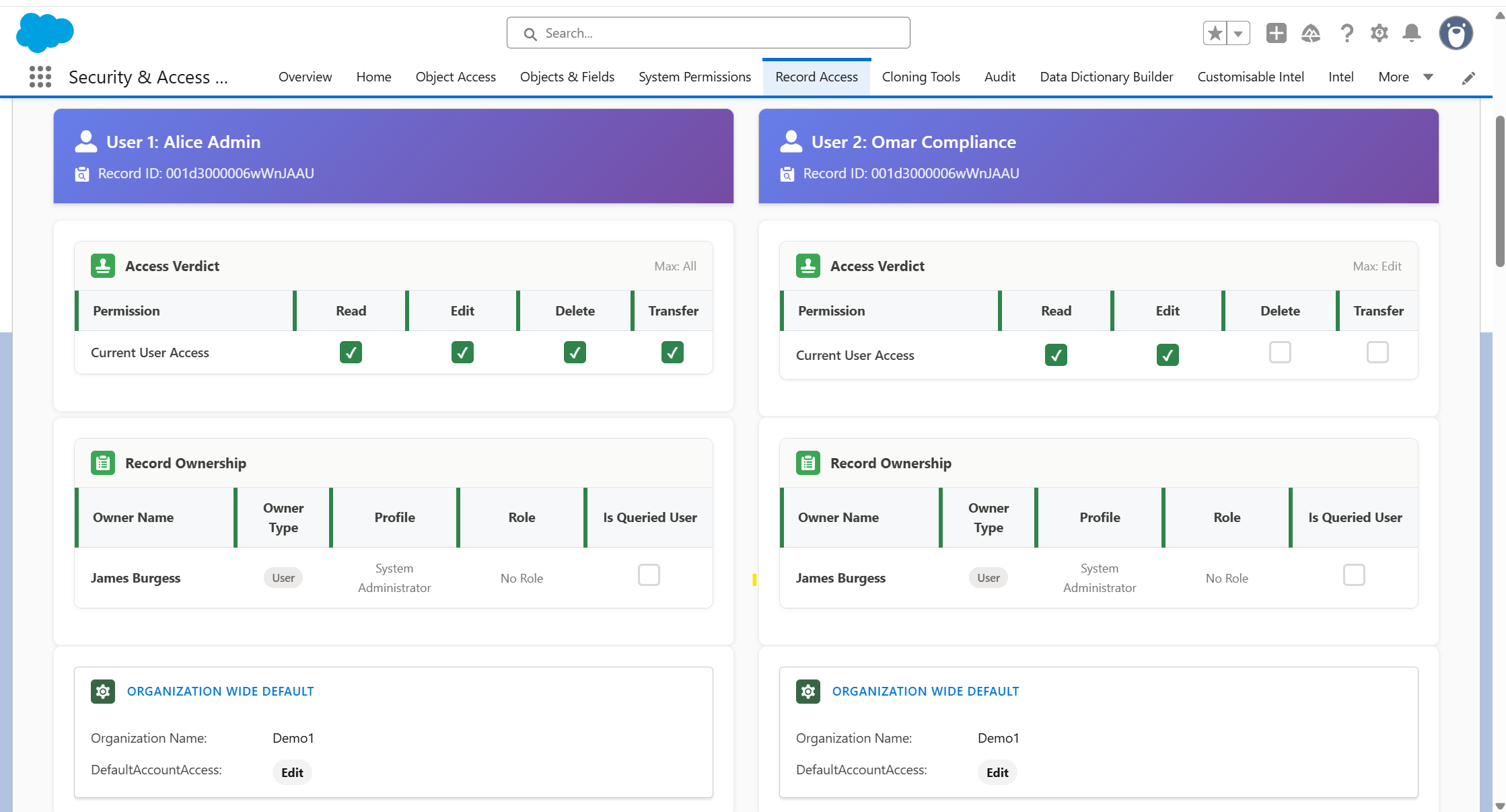The width and height of the screenshot is (1506, 812).
Task: Toggle Omar's unchecked Transfer checkbox
Action: pyautogui.click(x=1377, y=352)
